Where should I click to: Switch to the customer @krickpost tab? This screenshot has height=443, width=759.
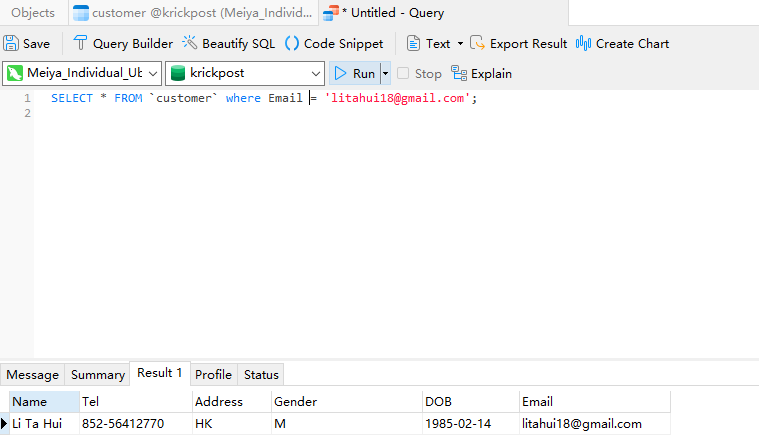pos(192,13)
